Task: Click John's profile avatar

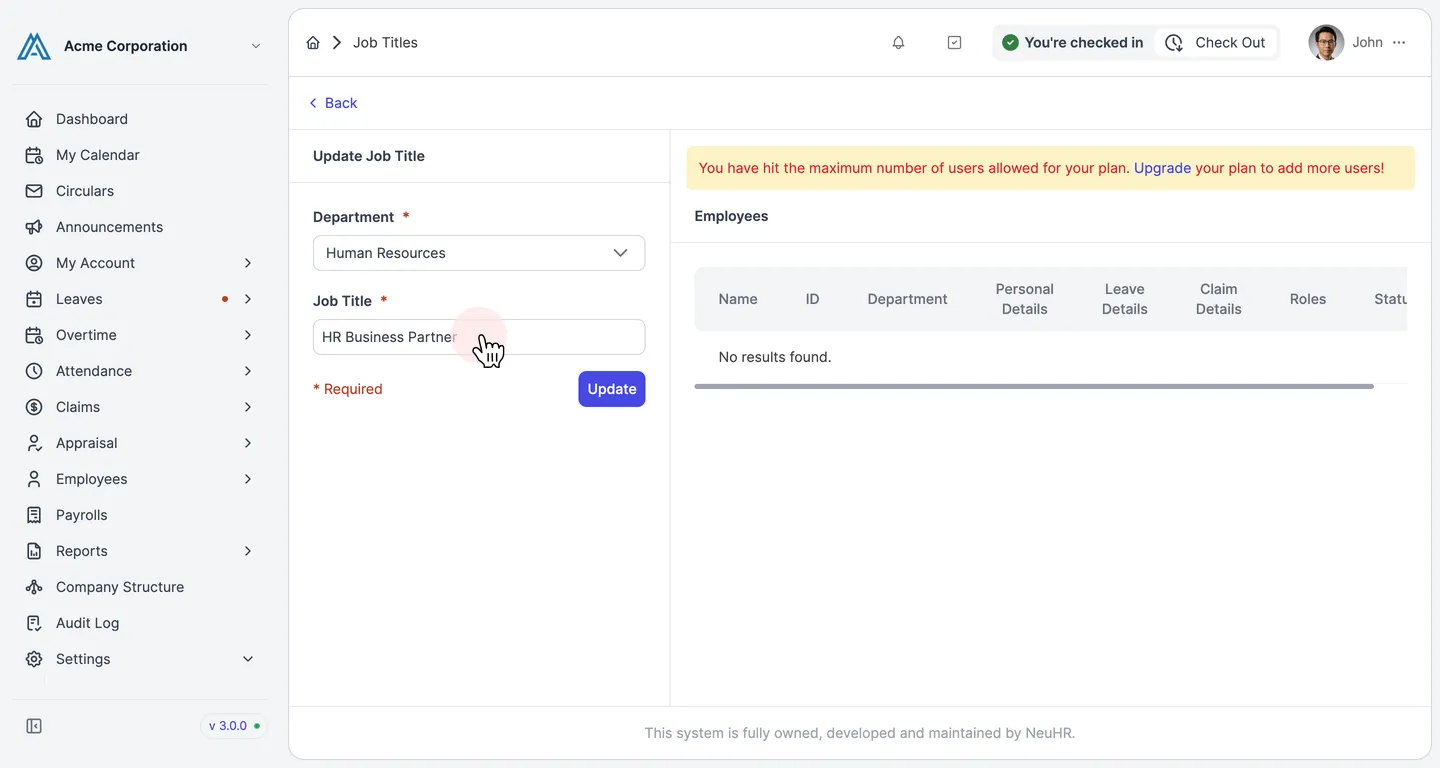Action: point(1326,42)
